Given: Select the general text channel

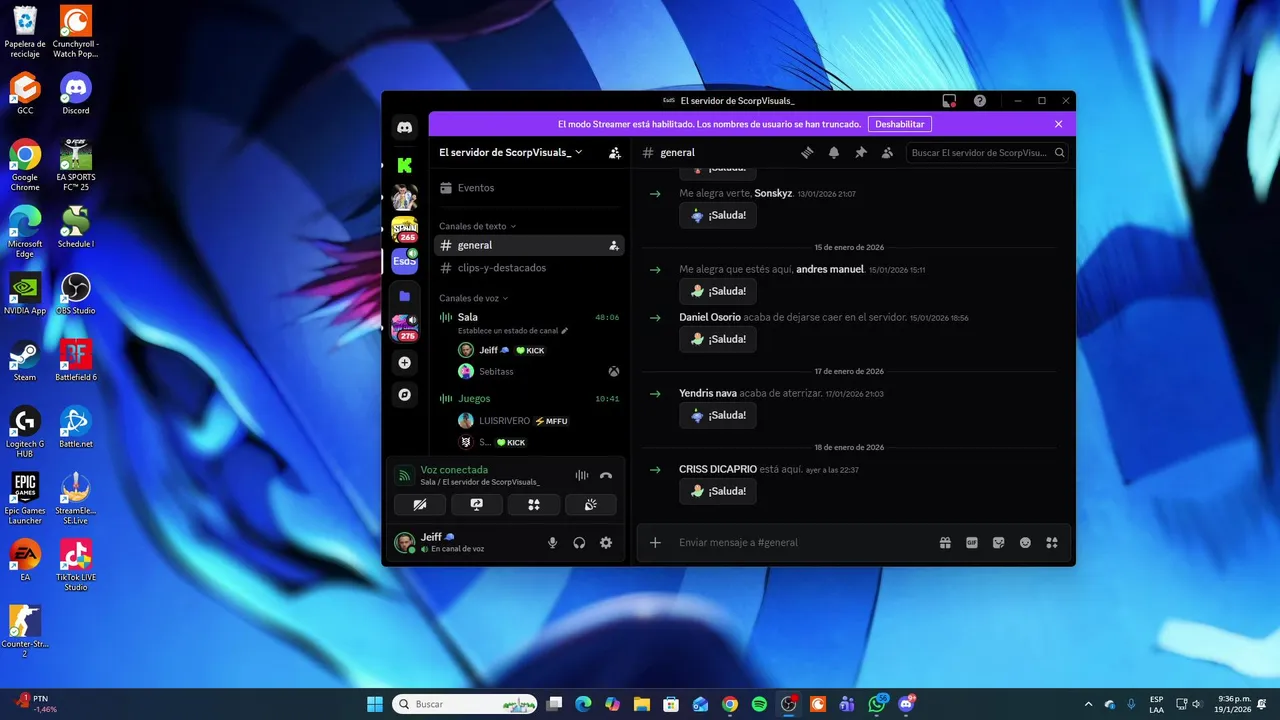Looking at the screenshot, I should (529, 245).
